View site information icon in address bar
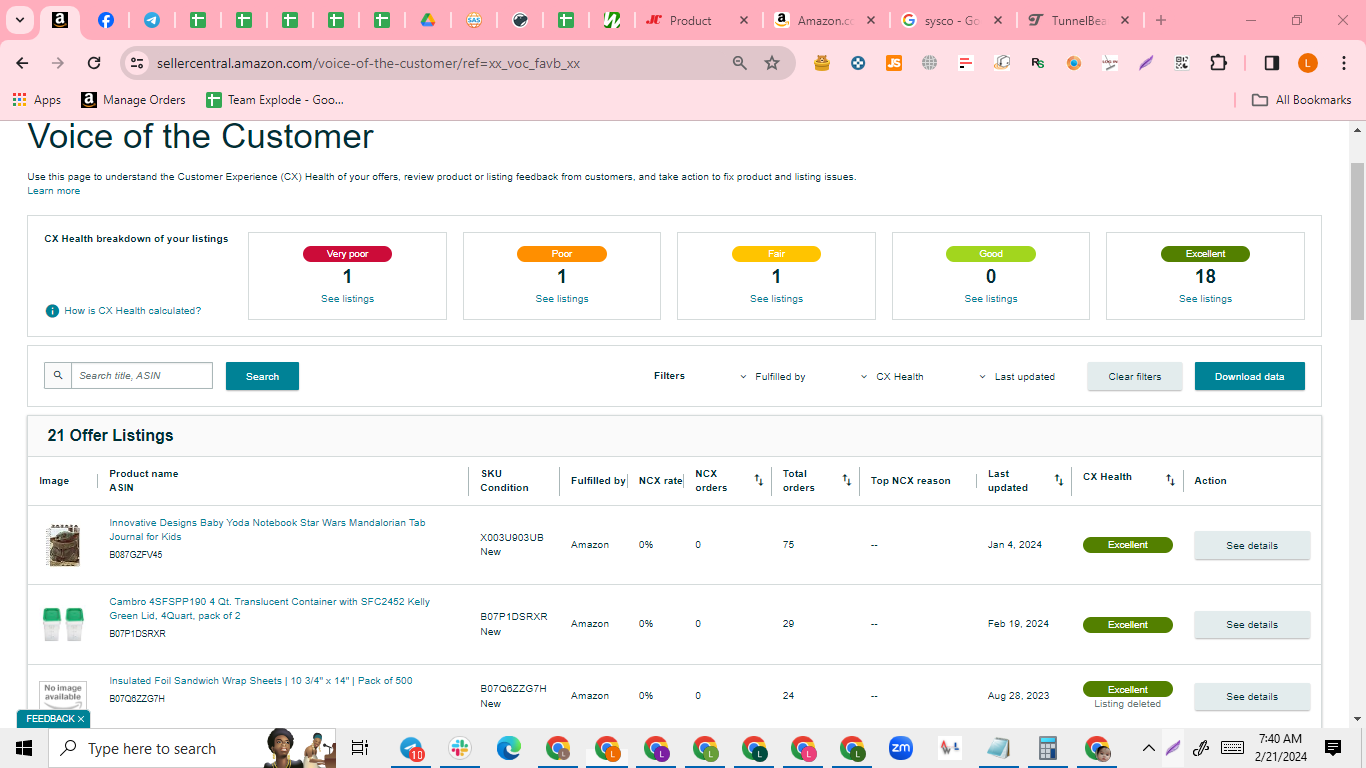The image size is (1366, 768). (138, 63)
